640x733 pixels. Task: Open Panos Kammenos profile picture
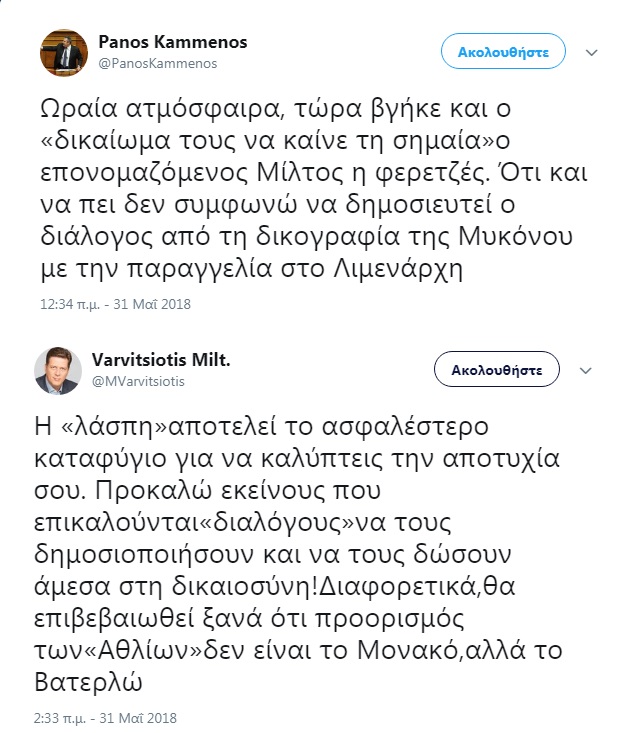63,51
